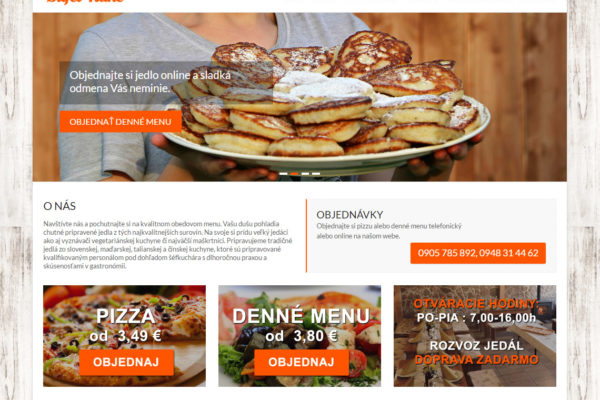The height and width of the screenshot is (400, 600).
Task: Click the banner caption about the online order reward
Action: tap(150, 82)
